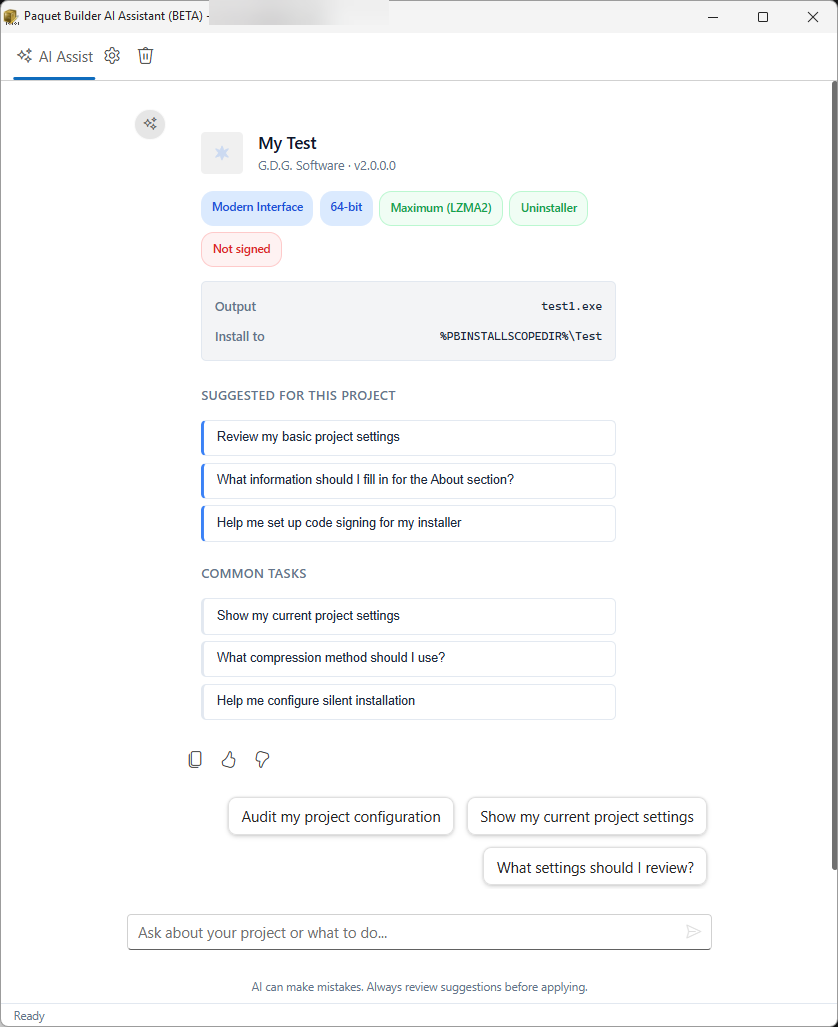This screenshot has height=1027, width=838.
Task: Click the Not signed warning badge
Action: point(241,248)
